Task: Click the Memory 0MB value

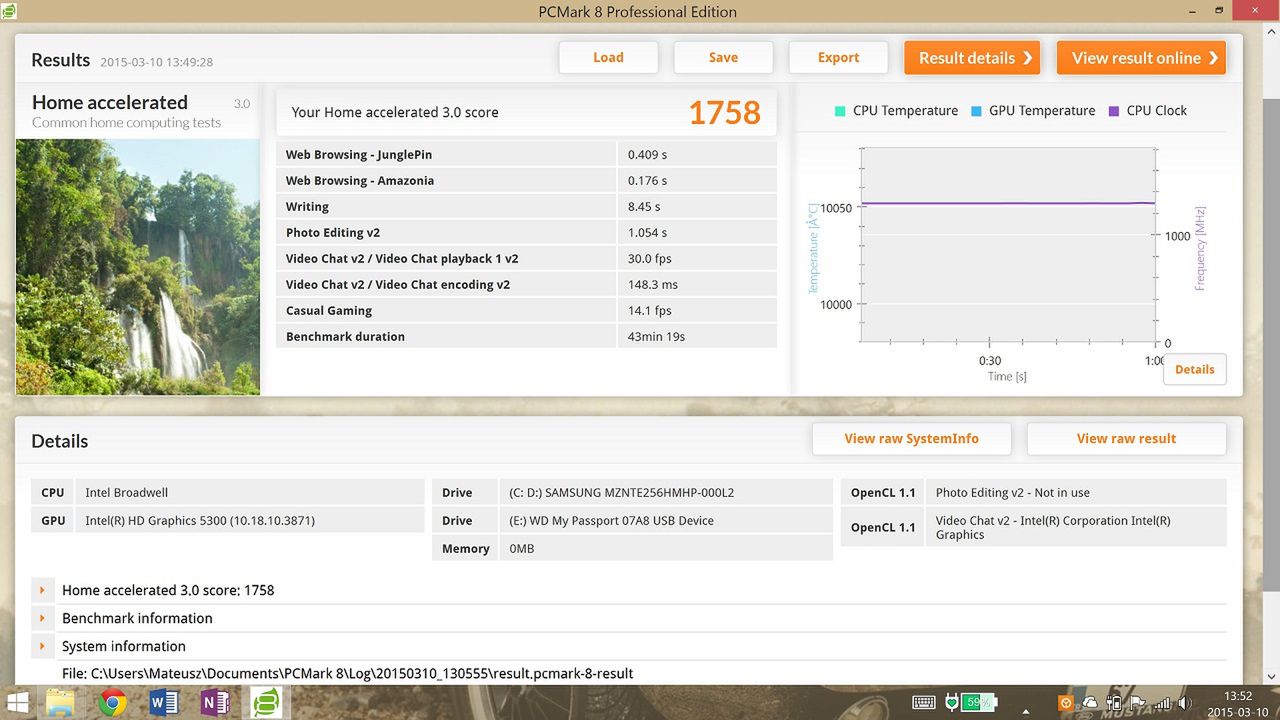Action: click(522, 548)
